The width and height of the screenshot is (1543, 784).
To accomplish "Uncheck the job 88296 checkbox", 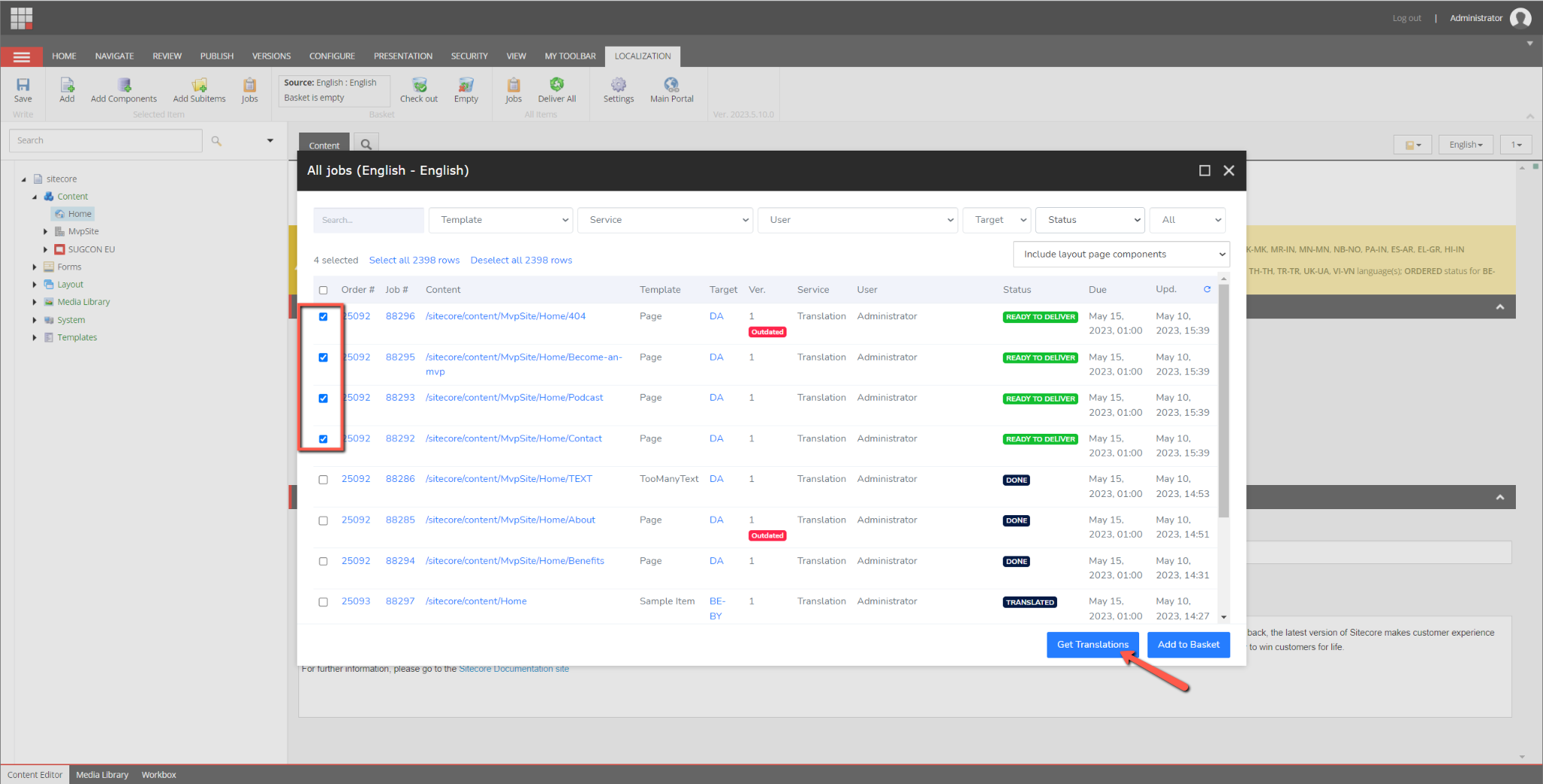I will 323,317.
